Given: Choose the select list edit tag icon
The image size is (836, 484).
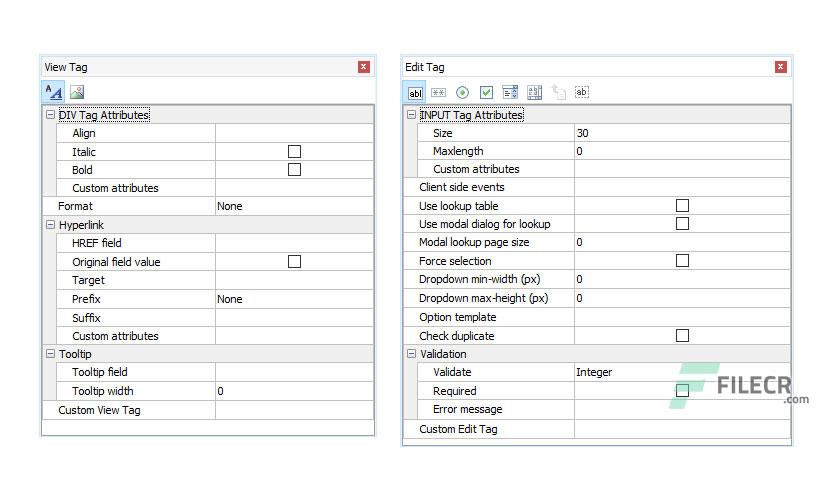Looking at the screenshot, I should click(x=510, y=92).
